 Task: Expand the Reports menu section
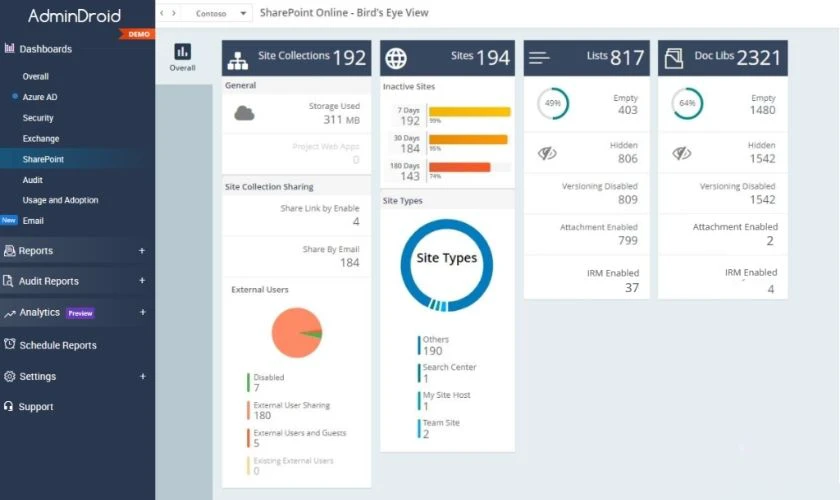[142, 250]
